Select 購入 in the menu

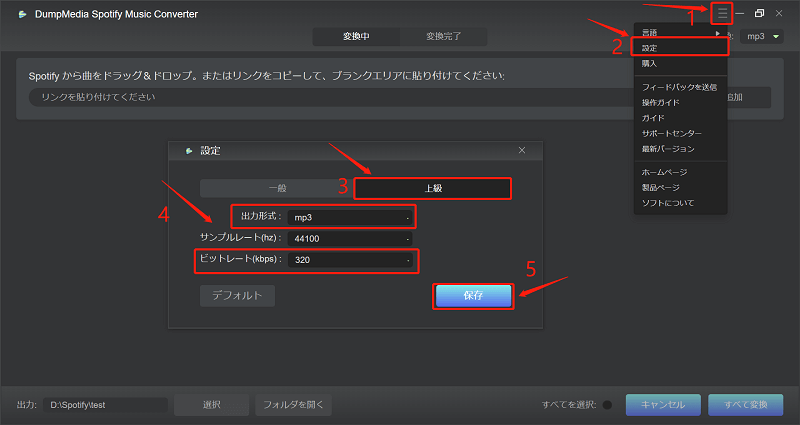pyautogui.click(x=681, y=63)
